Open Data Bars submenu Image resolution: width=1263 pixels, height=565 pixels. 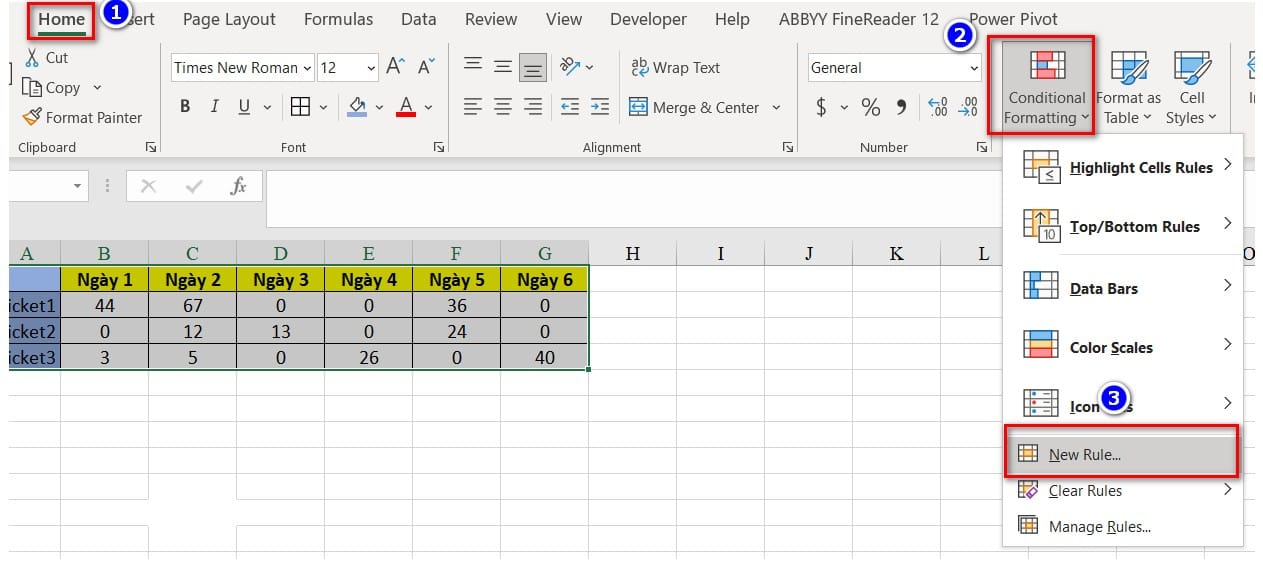[x=1122, y=288]
